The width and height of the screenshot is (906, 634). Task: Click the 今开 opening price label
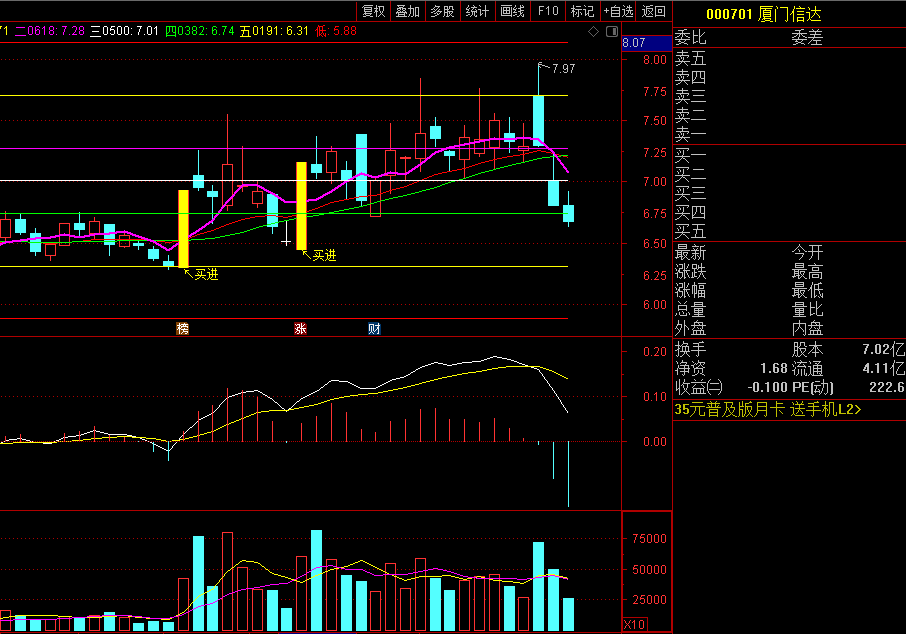[807, 253]
